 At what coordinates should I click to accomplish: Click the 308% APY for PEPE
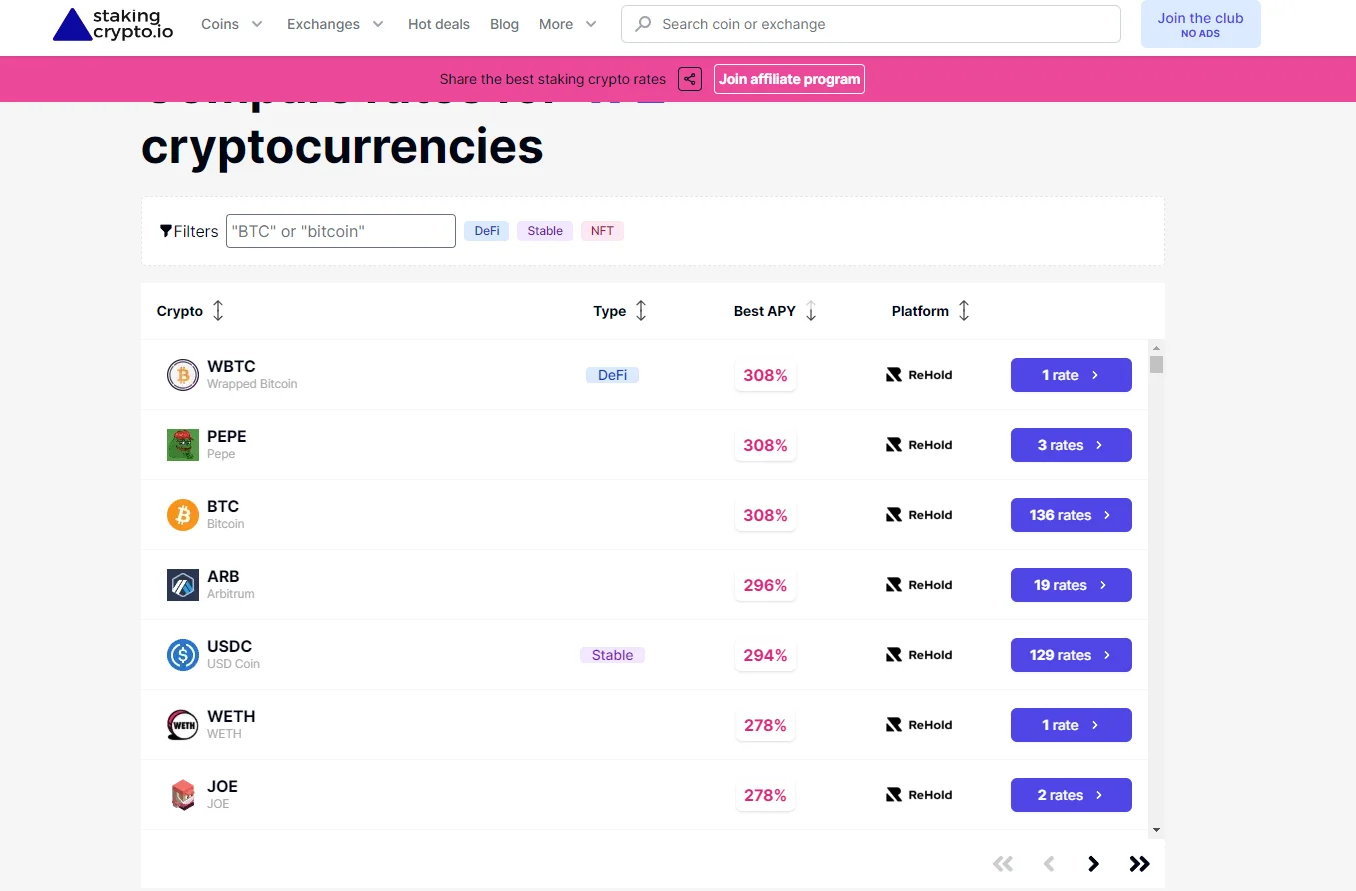pyautogui.click(x=765, y=445)
